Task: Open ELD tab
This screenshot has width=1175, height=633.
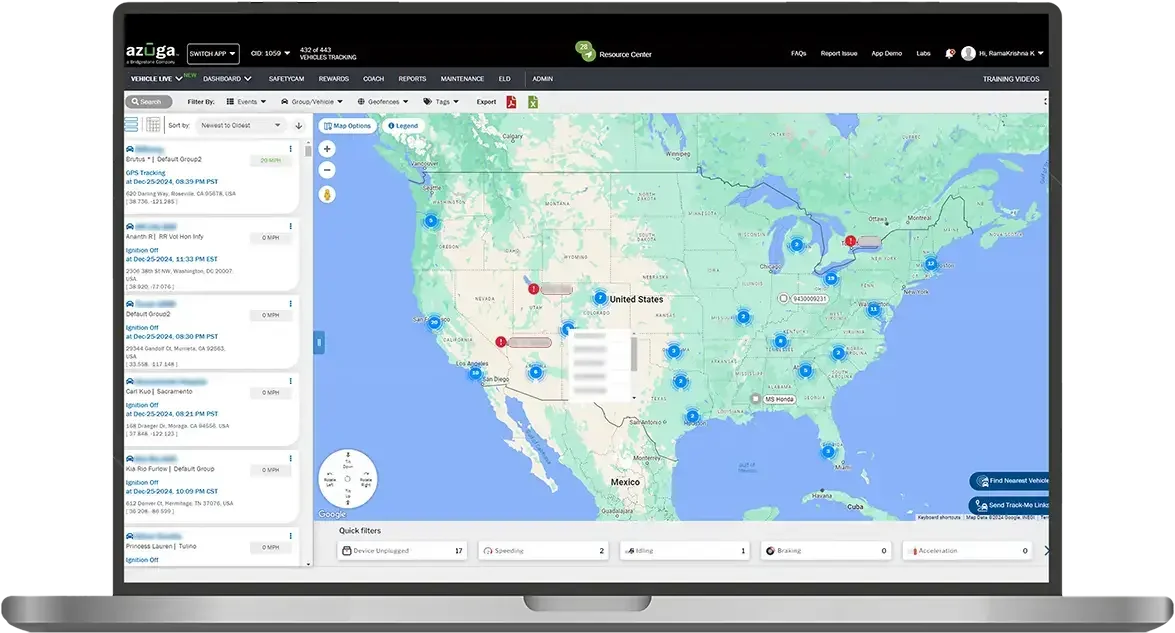Action: click(504, 79)
